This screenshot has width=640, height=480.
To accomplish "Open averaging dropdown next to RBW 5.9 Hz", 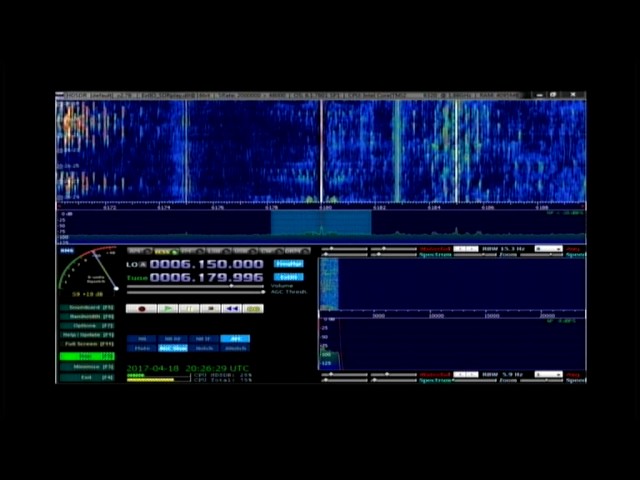I will coord(549,374).
